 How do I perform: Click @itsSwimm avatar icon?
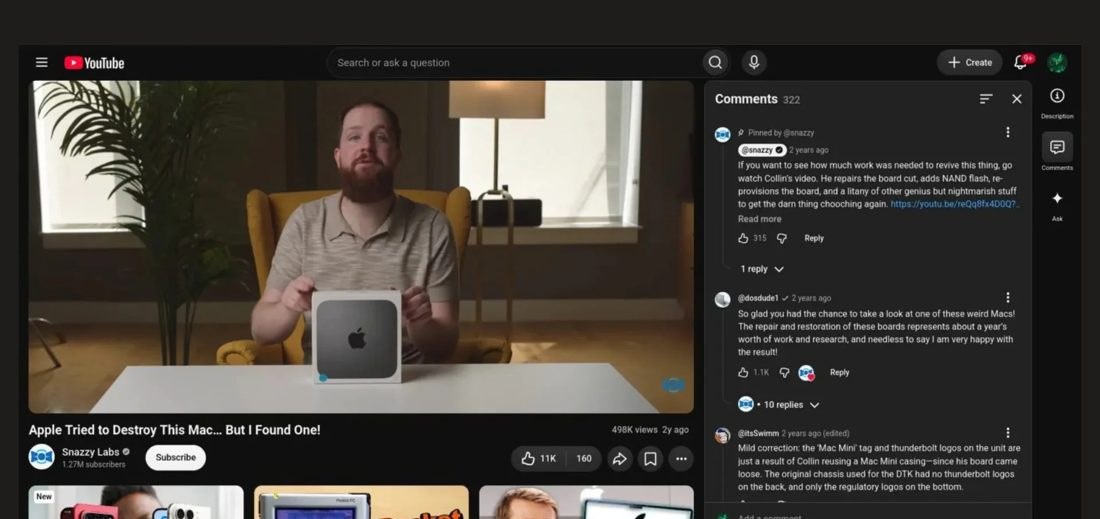(x=723, y=436)
